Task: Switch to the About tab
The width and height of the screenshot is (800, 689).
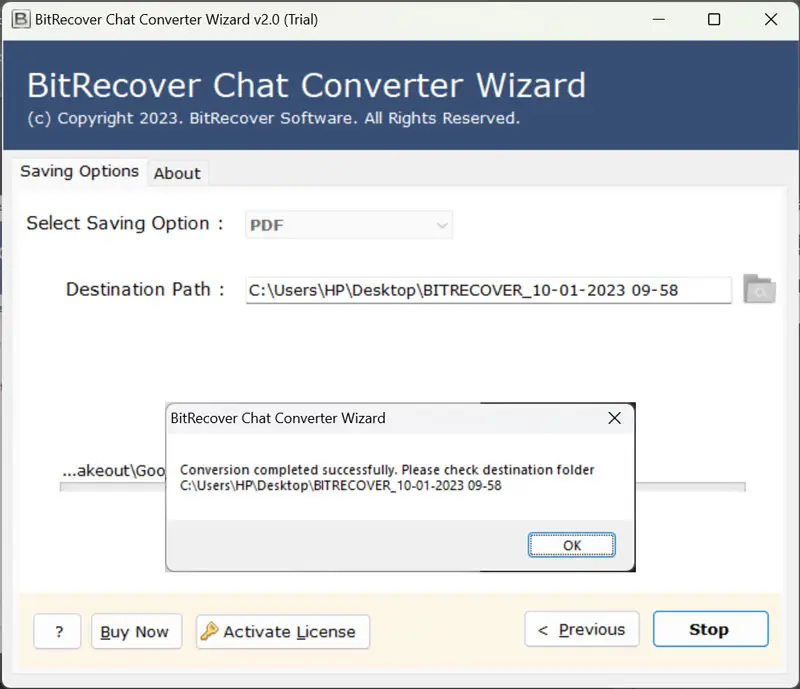Action: [177, 174]
